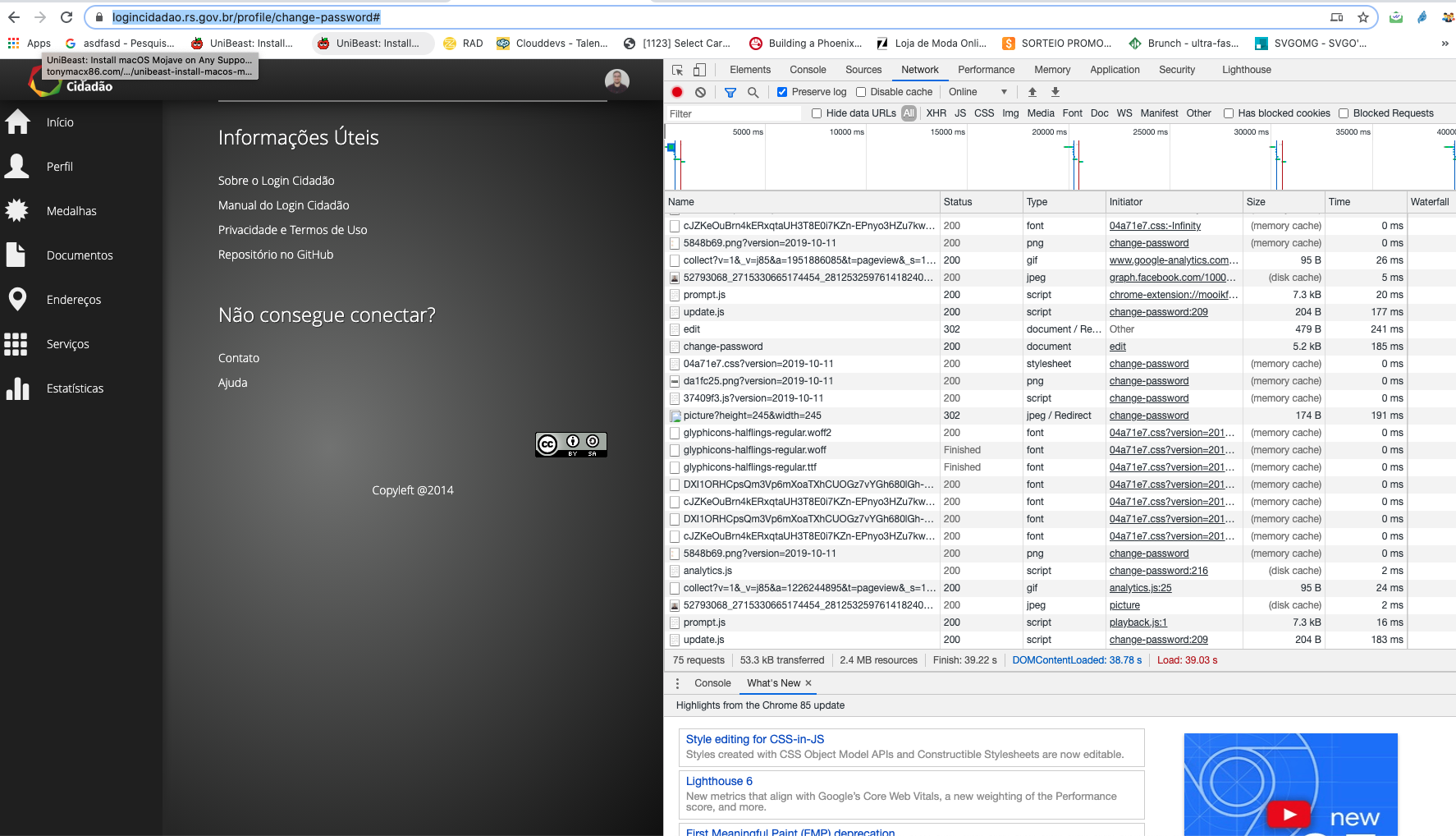Sort requests by the Type column header
The width and height of the screenshot is (1456, 836).
tap(1065, 202)
